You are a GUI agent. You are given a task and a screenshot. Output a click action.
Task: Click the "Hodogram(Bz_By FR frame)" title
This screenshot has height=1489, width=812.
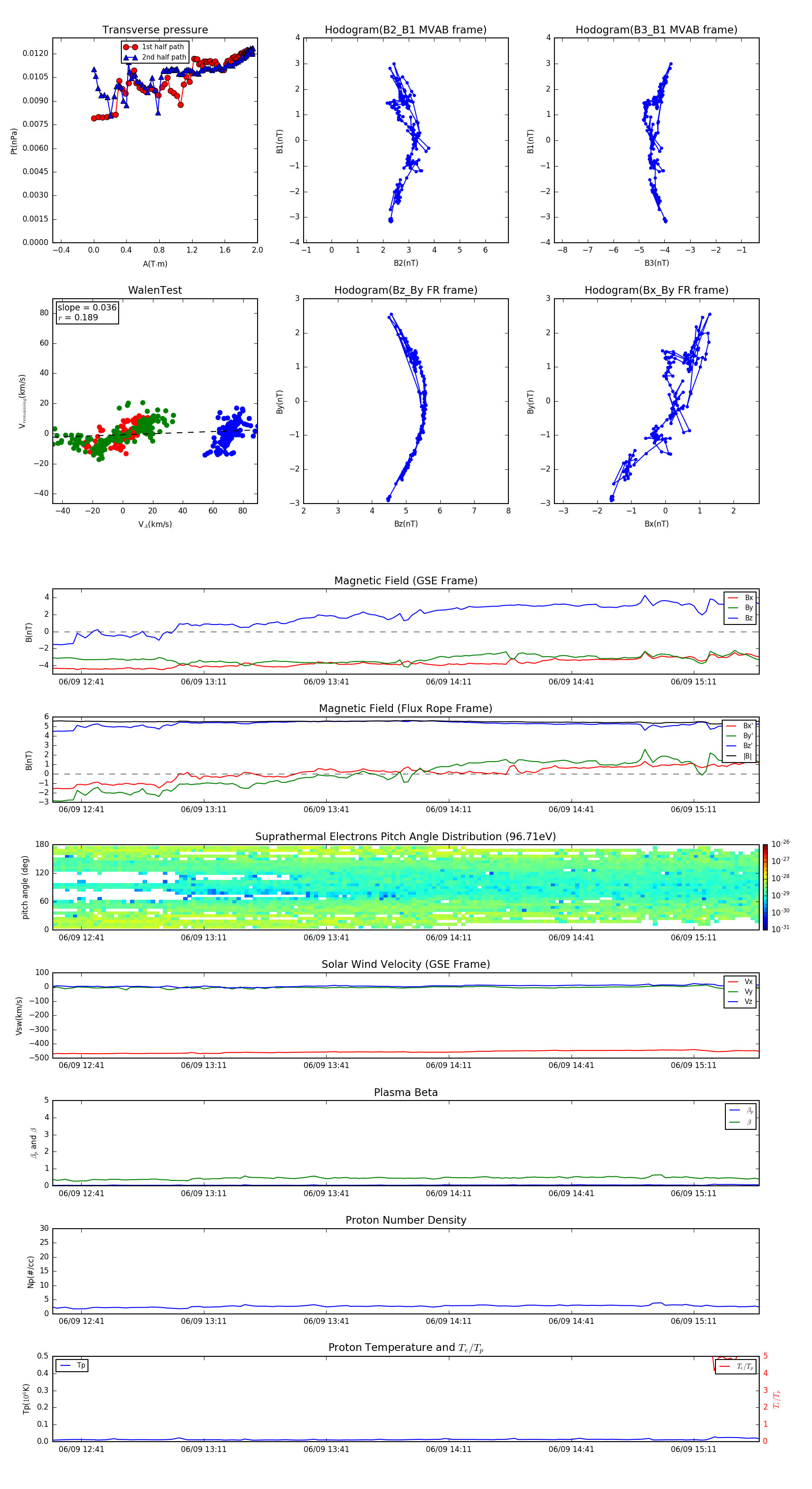tap(406, 290)
